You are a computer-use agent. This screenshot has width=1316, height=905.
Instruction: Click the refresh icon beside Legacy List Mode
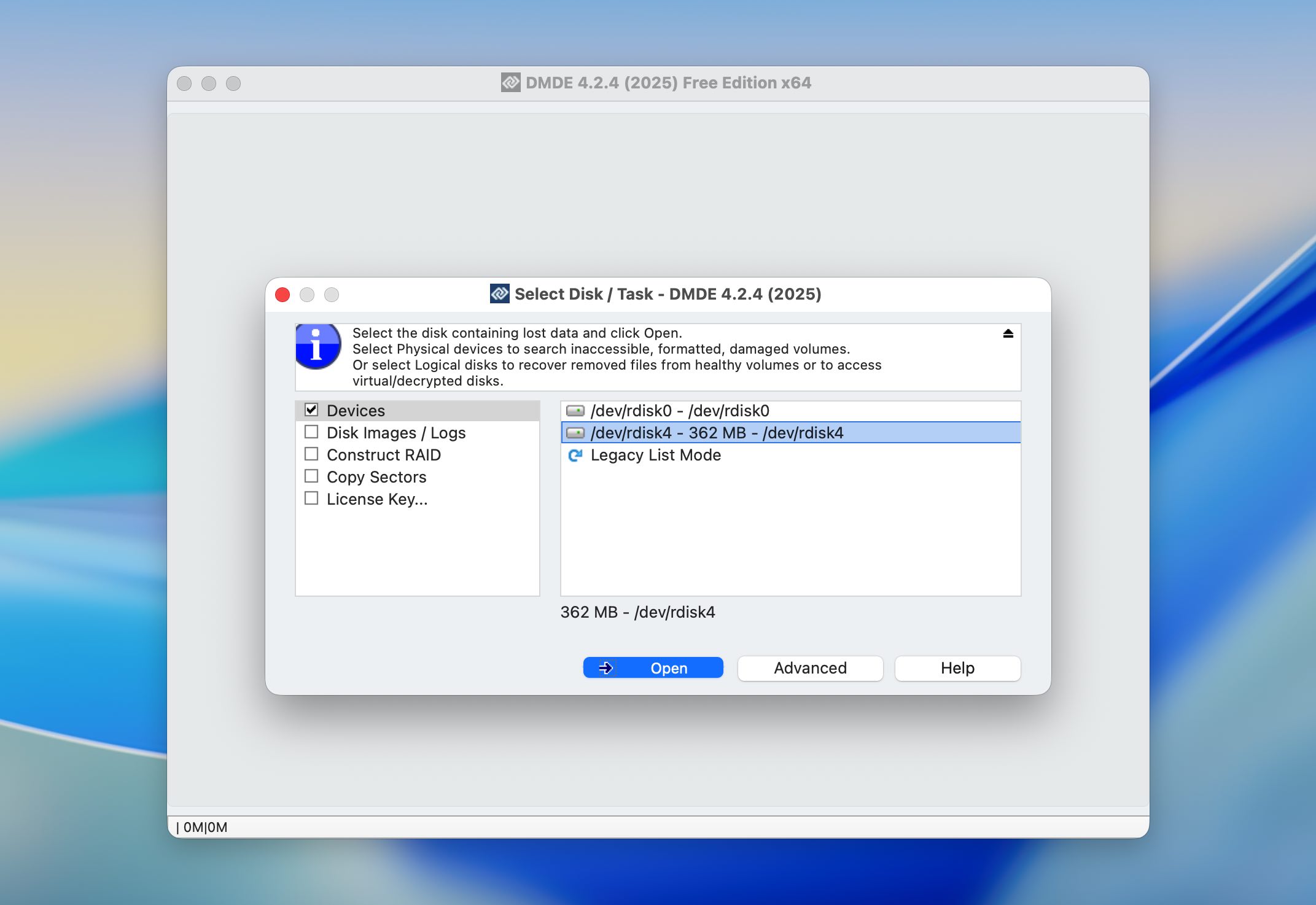575,455
